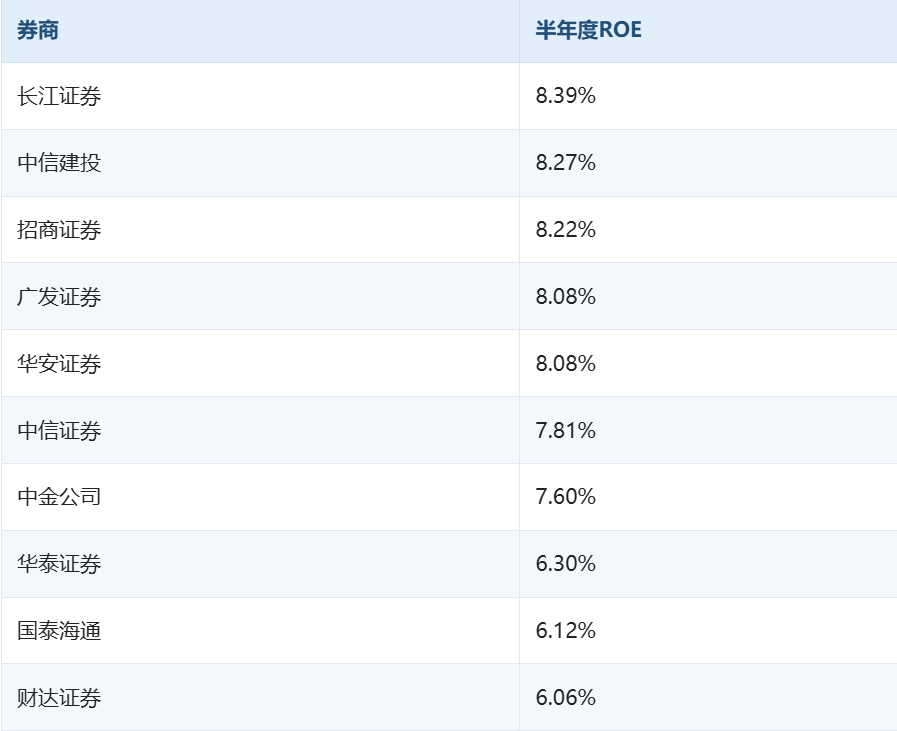Image resolution: width=897 pixels, height=731 pixels.
Task: Click the 7.81% ROE value
Action: 565,430
